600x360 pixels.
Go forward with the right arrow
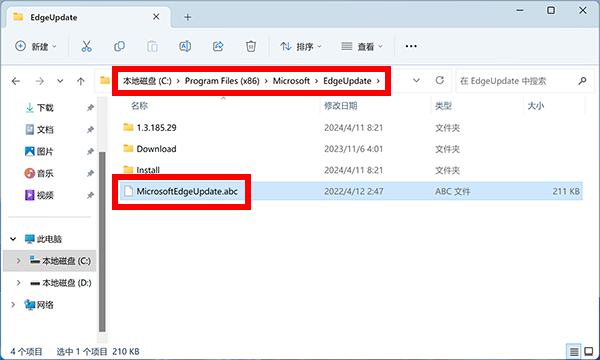[x=39, y=81]
